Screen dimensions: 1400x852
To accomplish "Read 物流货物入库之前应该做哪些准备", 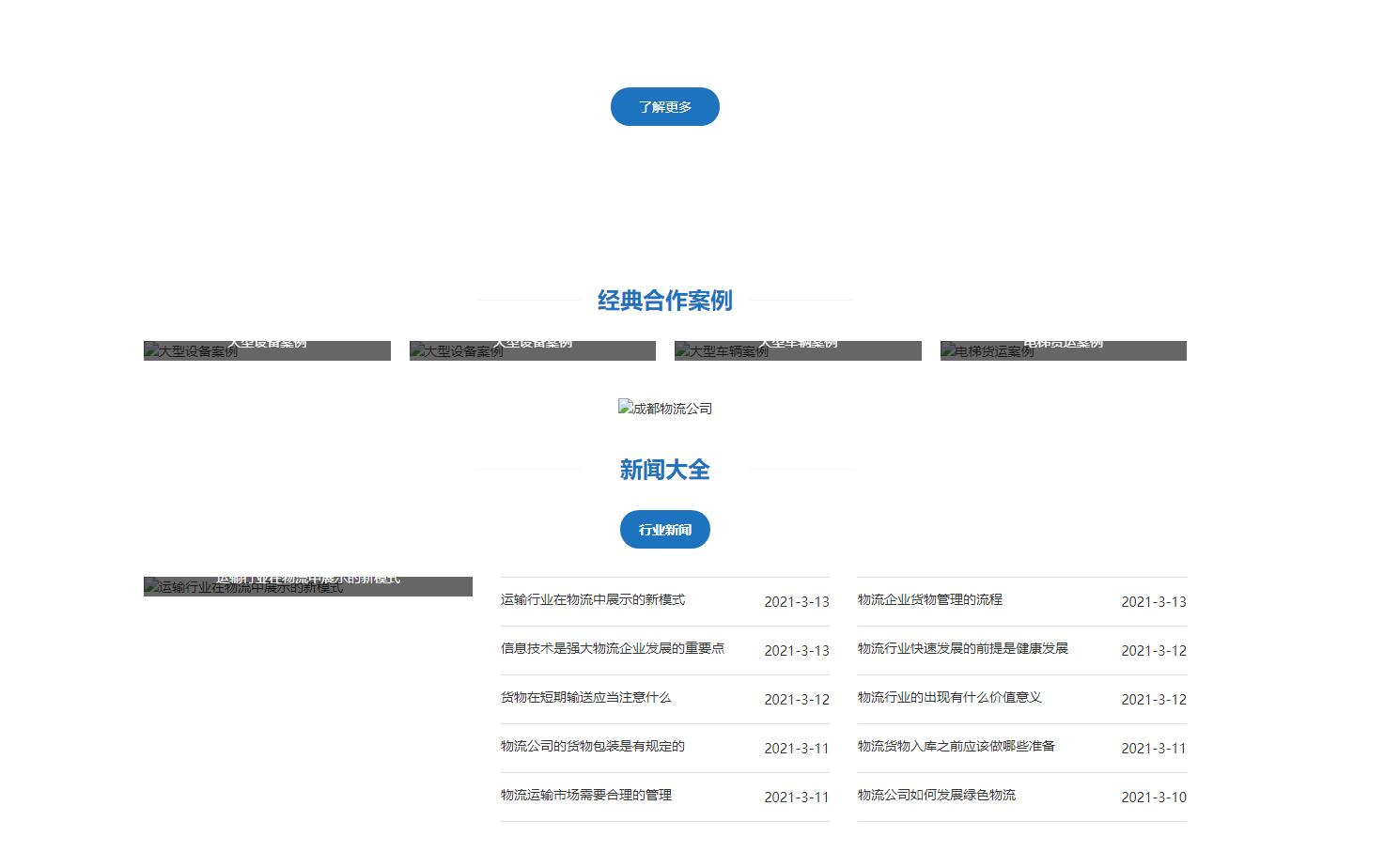I will click(956, 746).
